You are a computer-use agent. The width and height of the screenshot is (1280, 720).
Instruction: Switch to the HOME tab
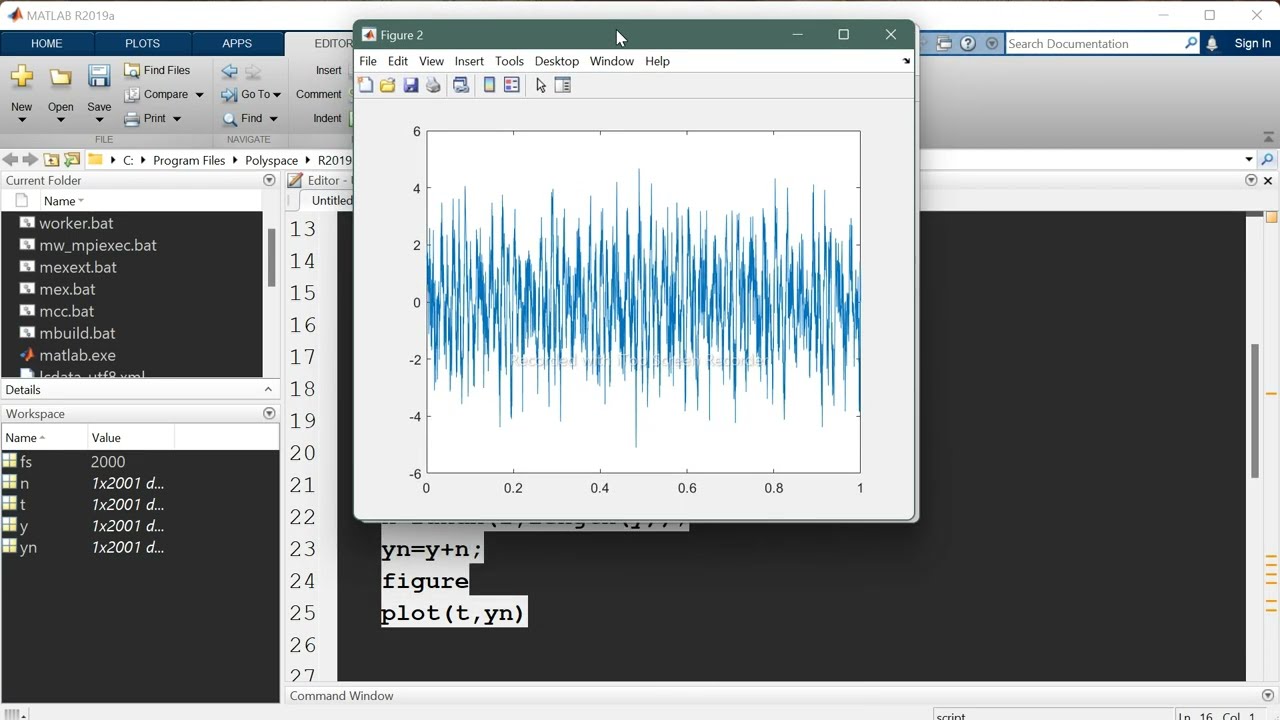(47, 43)
